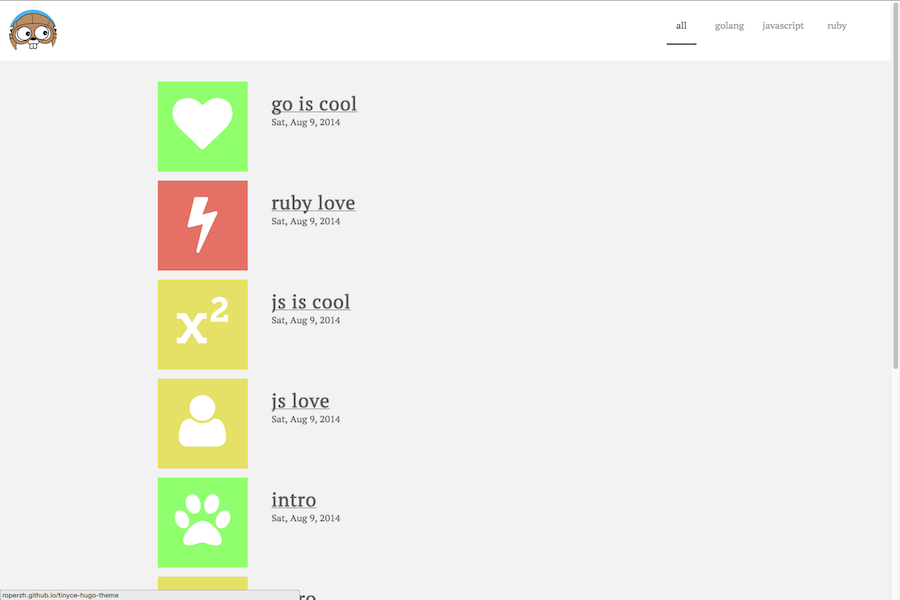Open the green paw print tile
The height and width of the screenshot is (600, 900).
coord(203,522)
